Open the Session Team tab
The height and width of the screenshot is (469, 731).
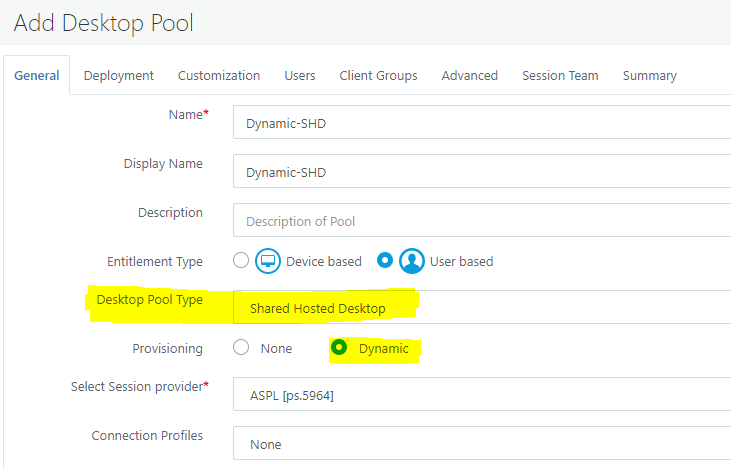[560, 76]
